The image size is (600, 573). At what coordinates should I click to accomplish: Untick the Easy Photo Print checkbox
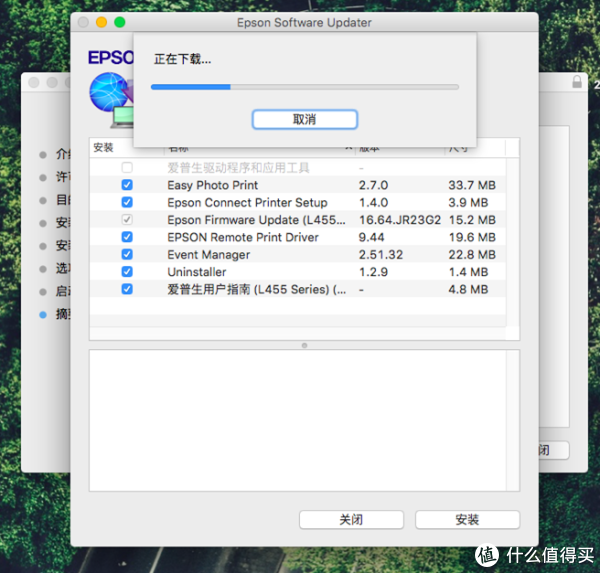click(x=127, y=185)
